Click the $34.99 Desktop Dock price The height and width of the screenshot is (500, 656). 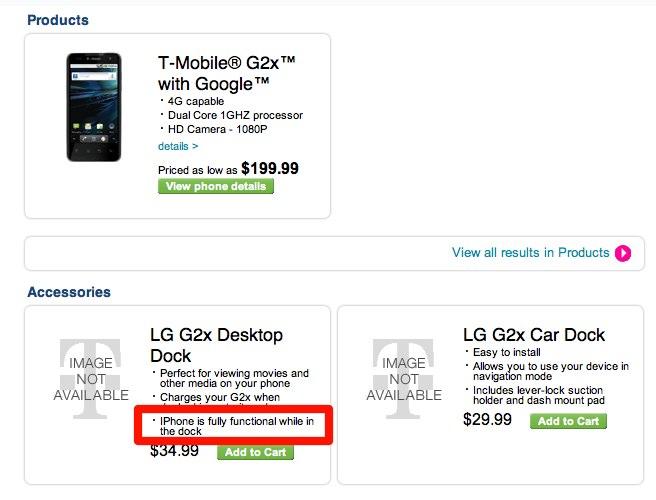click(175, 451)
